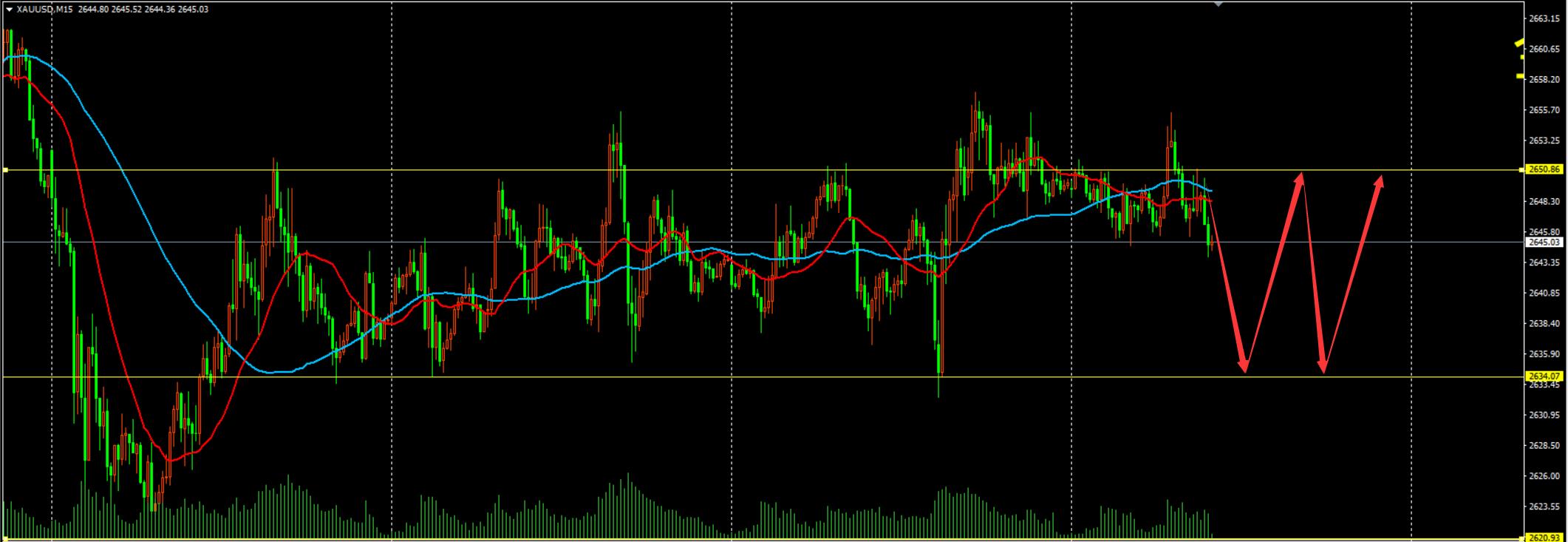This screenshot has height=542, width=1568.
Task: Click the high value 2645.52 in header
Action: tap(127, 10)
